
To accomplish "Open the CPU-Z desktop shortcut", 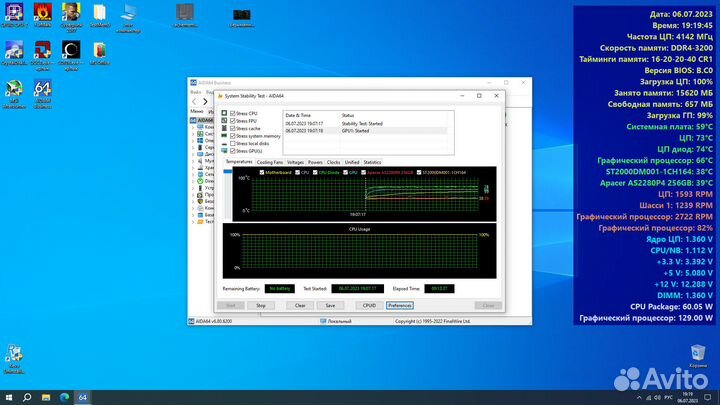I will pos(14,15).
